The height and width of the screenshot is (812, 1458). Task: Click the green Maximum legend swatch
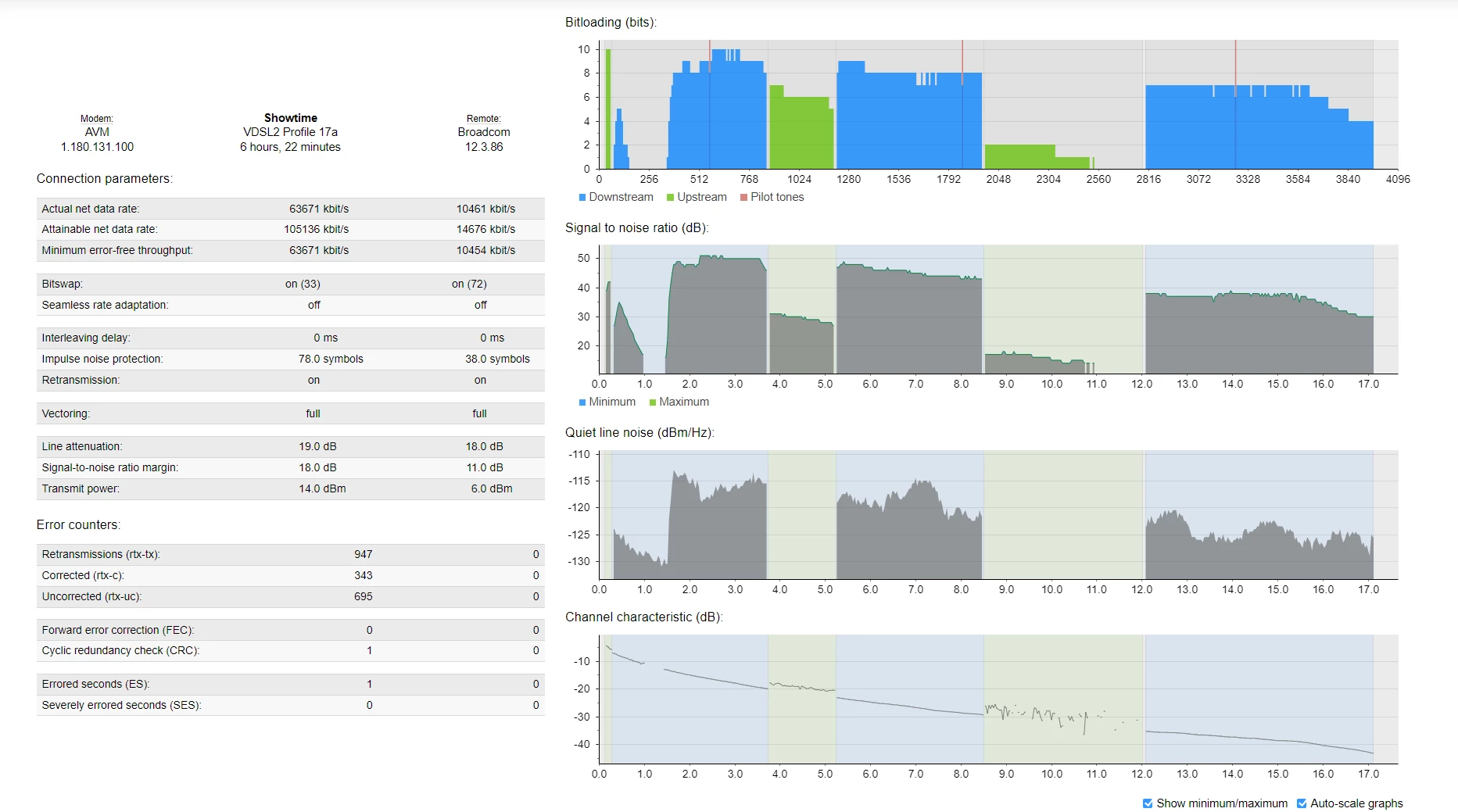coord(653,402)
